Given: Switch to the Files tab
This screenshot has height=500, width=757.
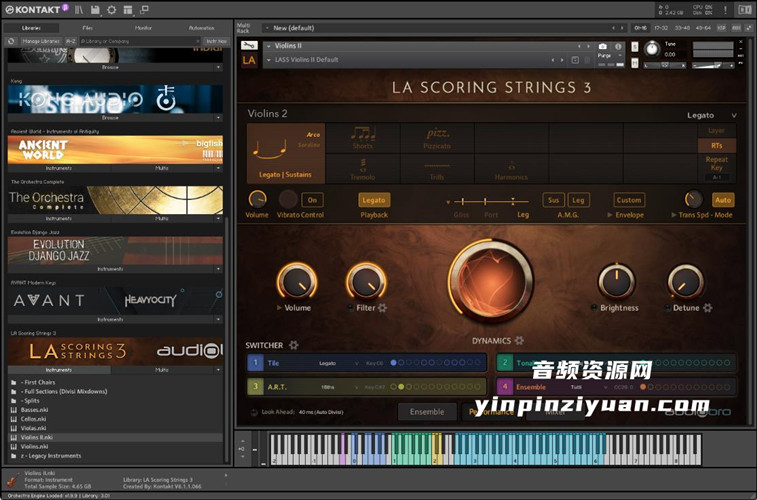Looking at the screenshot, I should pyautogui.click(x=87, y=28).
